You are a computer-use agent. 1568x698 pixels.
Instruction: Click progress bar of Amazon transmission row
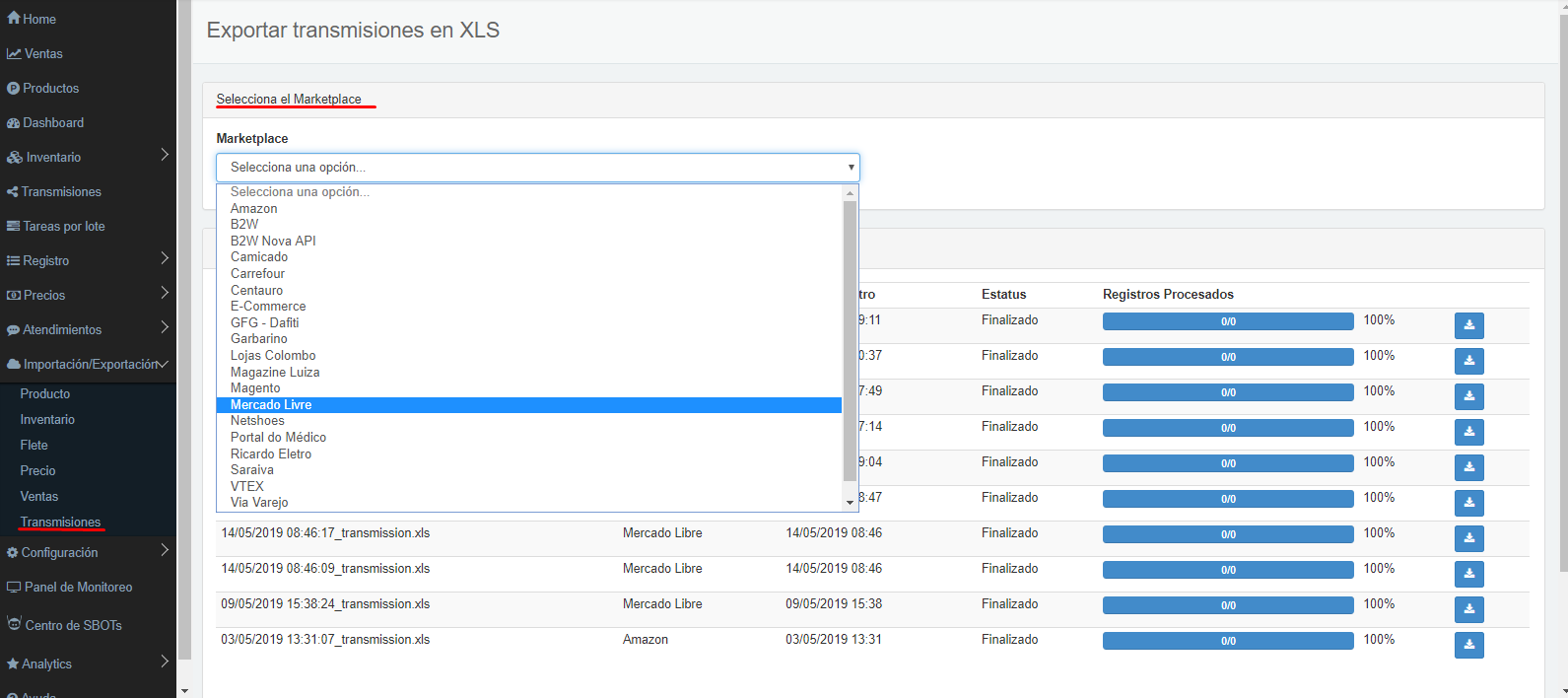(1228, 641)
